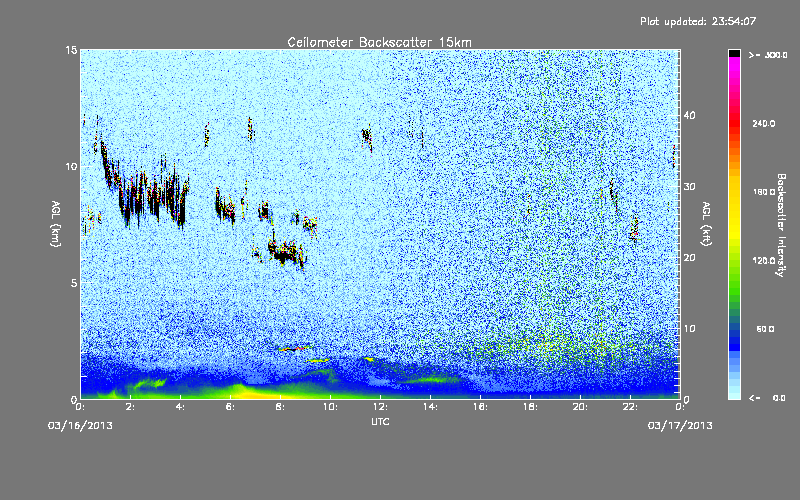This screenshot has height=500, width=800.
Task: Click the 180.0 colorbar value
Action: [764, 192]
